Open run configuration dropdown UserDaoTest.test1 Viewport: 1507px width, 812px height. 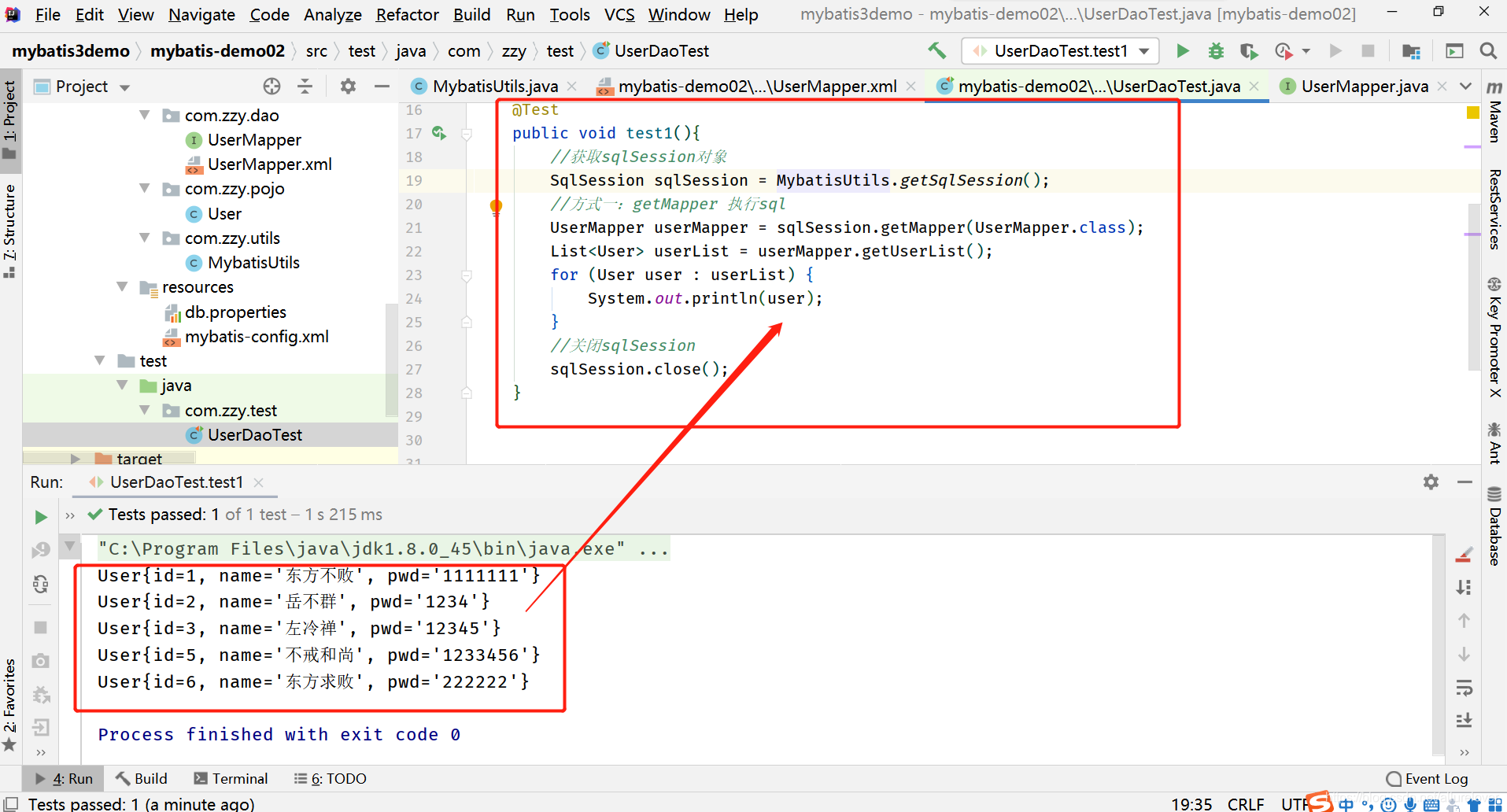point(1060,51)
